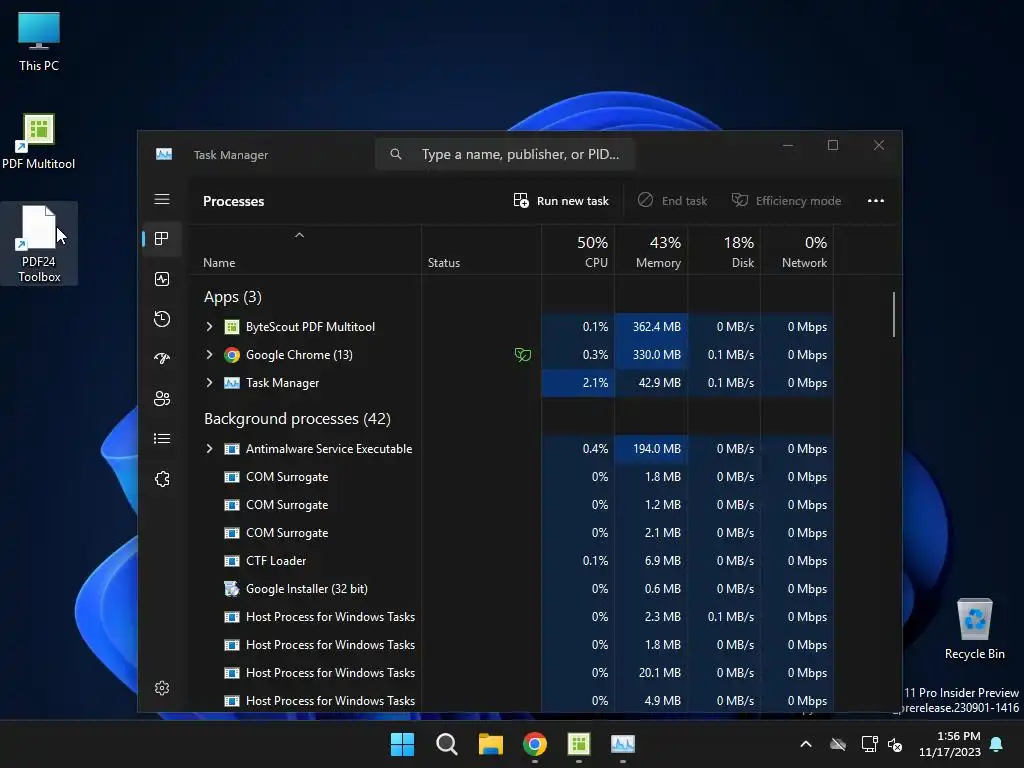1024x768 pixels.
Task: Click the search magnifier icon in Task Manager
Action: 396,154
